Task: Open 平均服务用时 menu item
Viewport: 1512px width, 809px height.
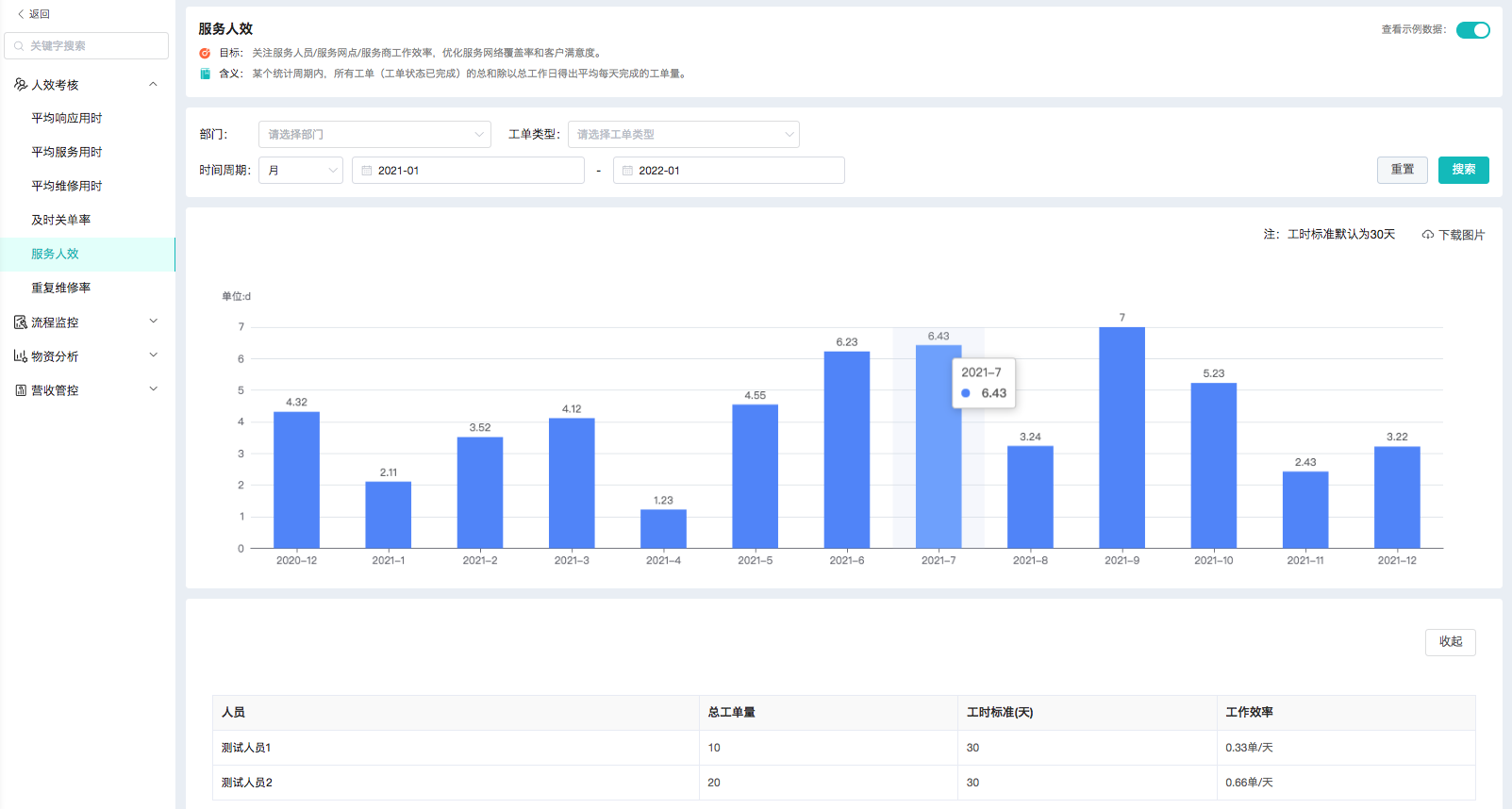Action: tap(88, 152)
